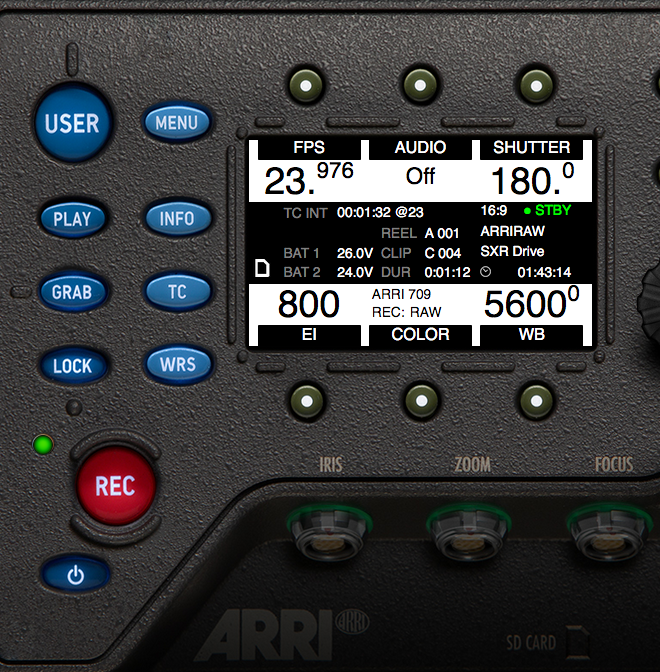Open the INFO screen button
The image size is (660, 672).
(177, 219)
